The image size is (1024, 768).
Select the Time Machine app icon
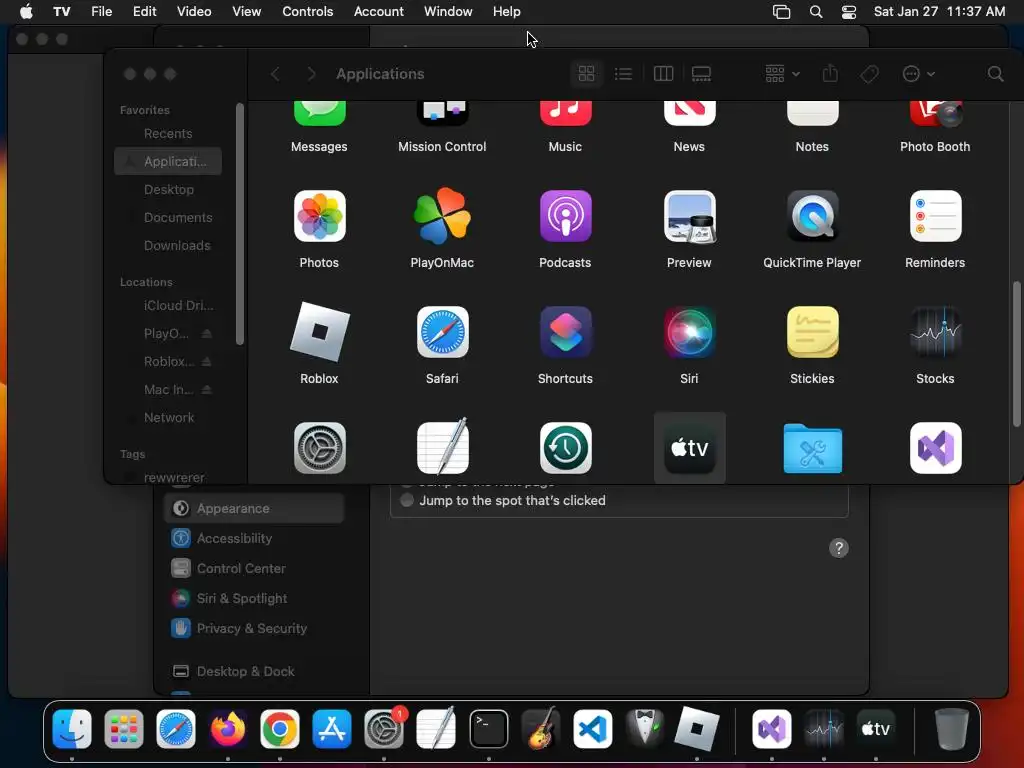point(566,448)
